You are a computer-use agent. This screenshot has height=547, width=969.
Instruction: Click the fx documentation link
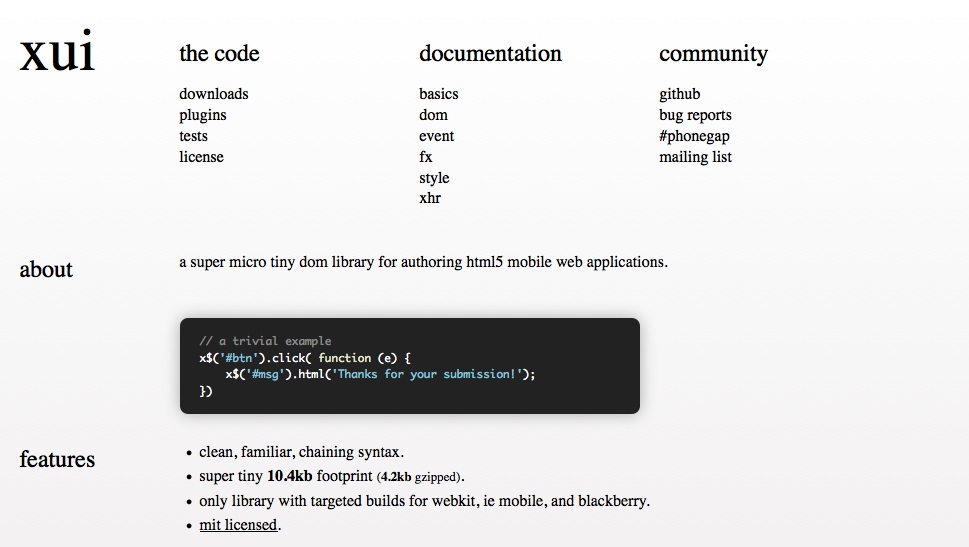[425, 157]
